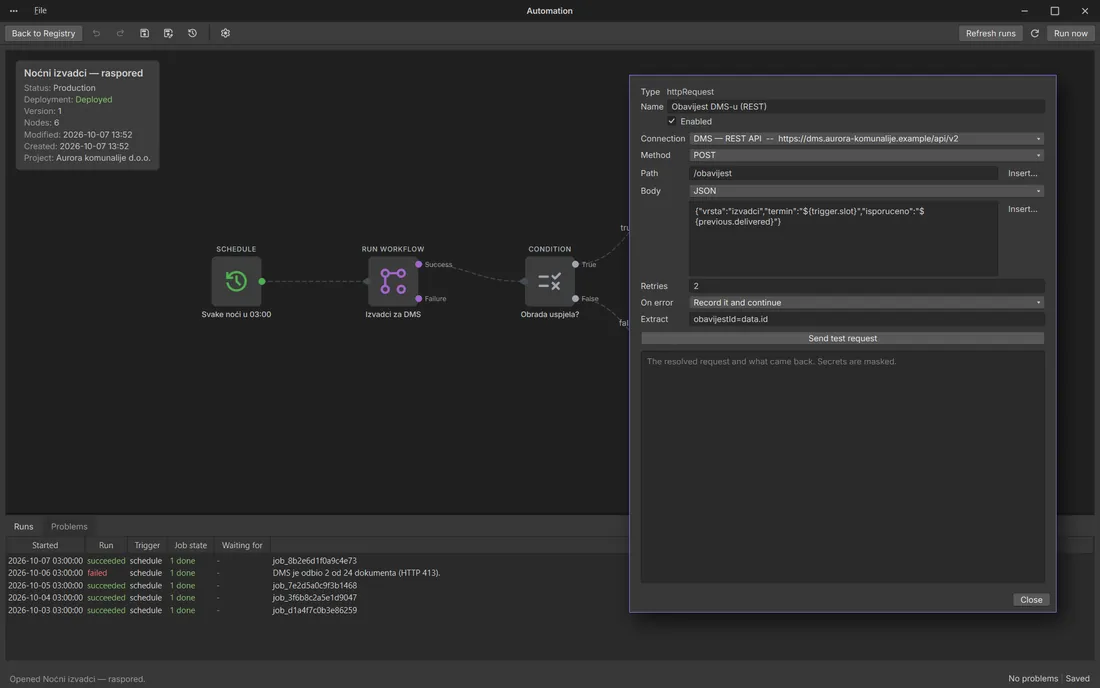Screen dimensions: 1100x688
Task: Switch to the Problems tab
Action: click(x=69, y=527)
